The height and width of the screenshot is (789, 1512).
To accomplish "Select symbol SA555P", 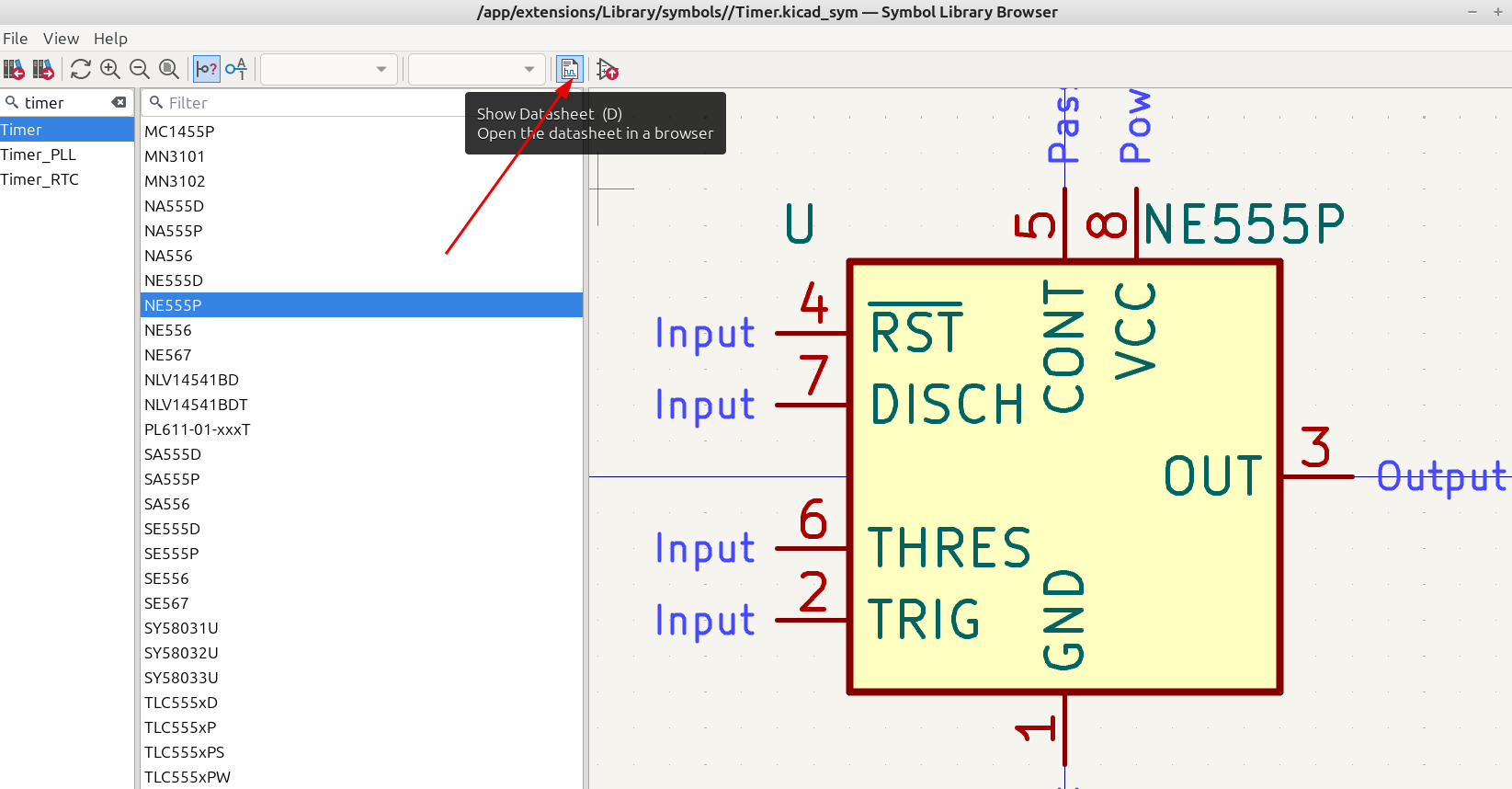I will click(362, 479).
